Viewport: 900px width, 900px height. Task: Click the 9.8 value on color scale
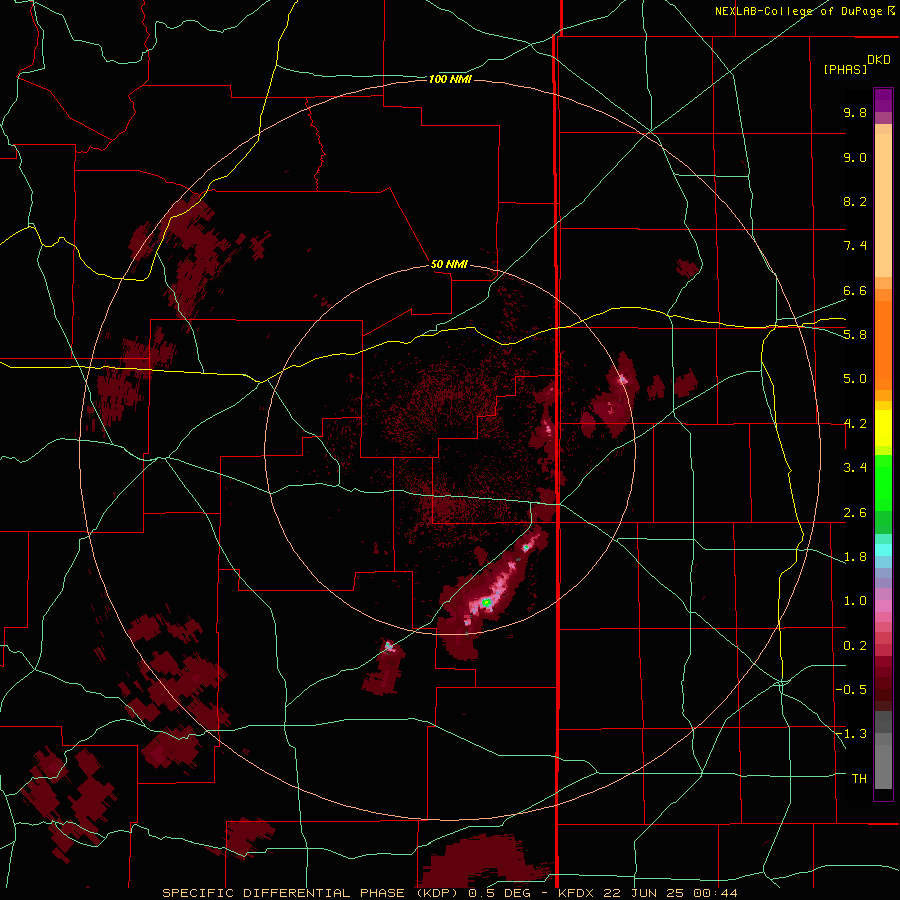click(855, 112)
